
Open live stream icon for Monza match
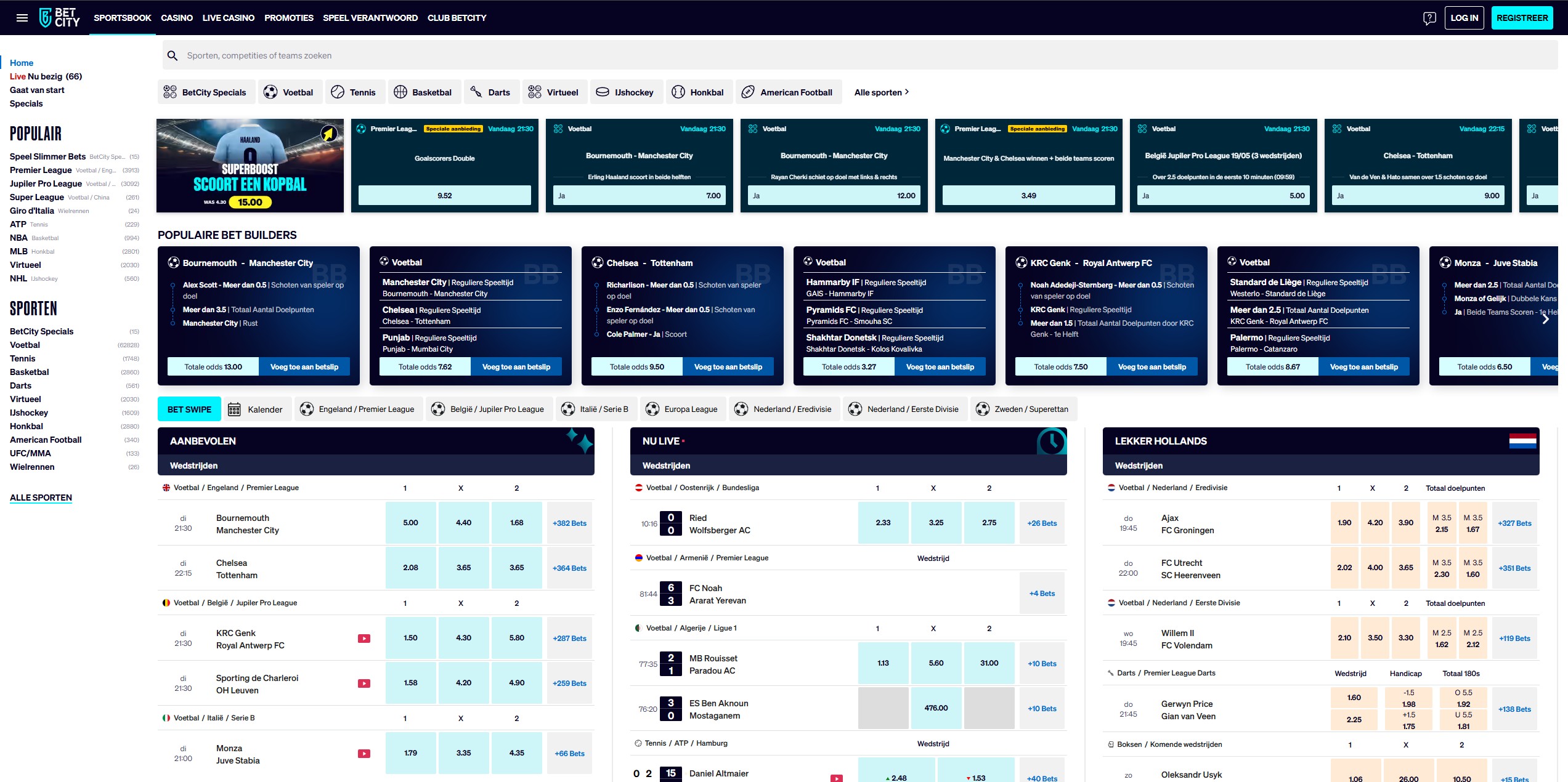[364, 754]
